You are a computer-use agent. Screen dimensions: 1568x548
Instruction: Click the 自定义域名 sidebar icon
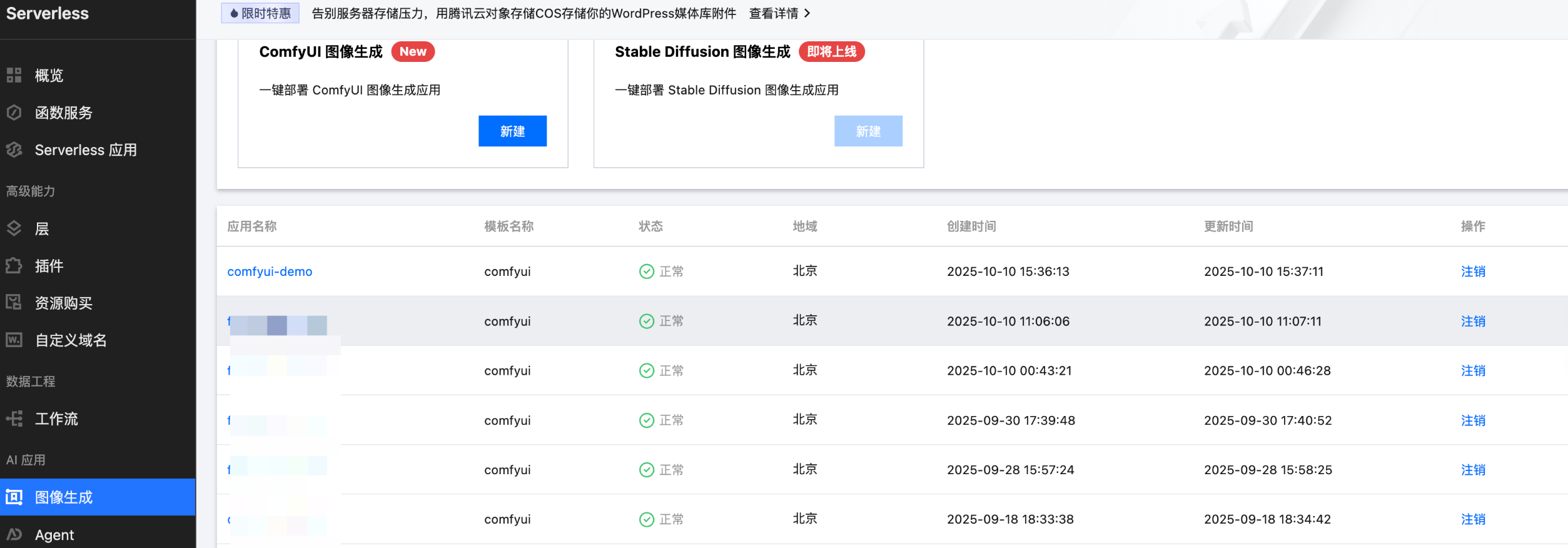pos(14,340)
